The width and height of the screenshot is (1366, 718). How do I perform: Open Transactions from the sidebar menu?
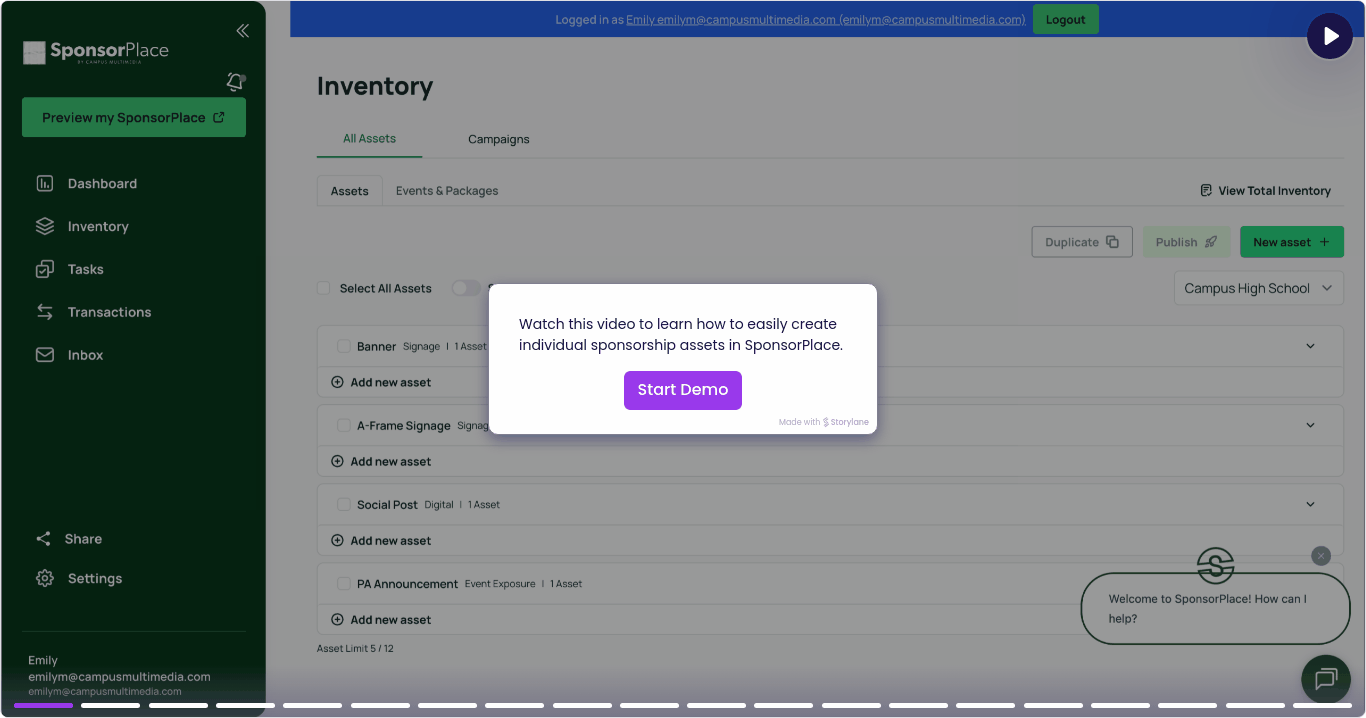point(109,312)
